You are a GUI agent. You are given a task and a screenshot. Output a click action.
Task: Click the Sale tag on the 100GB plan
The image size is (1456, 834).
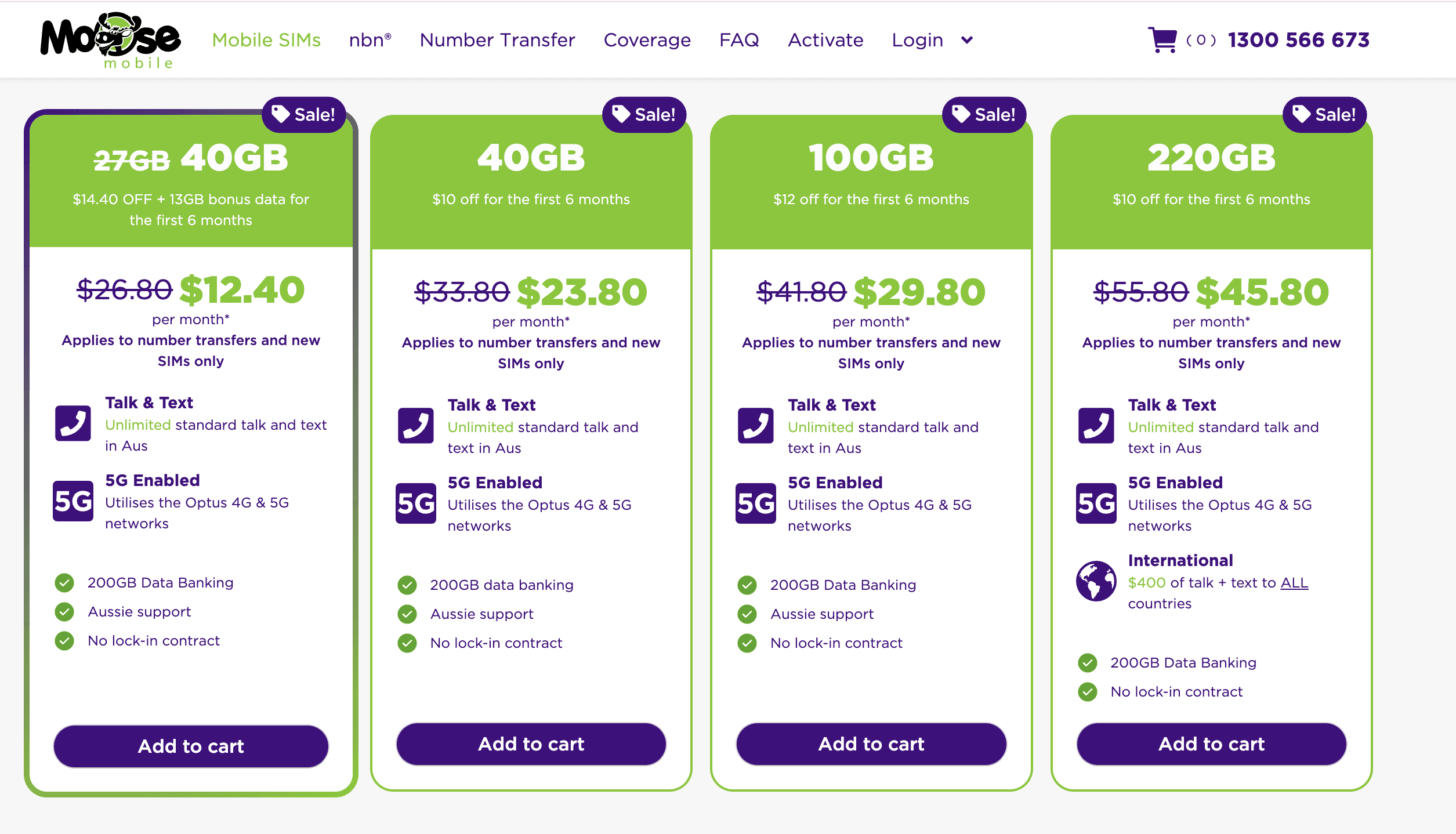(x=984, y=114)
